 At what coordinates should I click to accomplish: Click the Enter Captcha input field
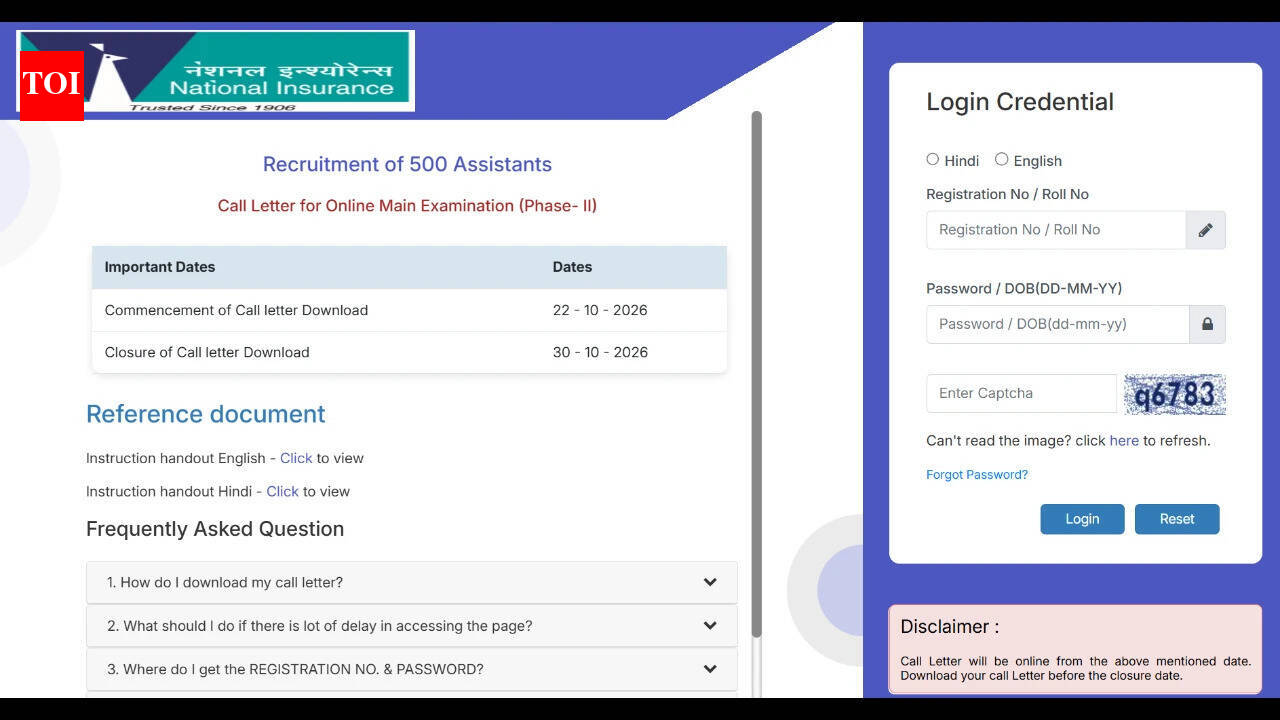coord(1021,394)
